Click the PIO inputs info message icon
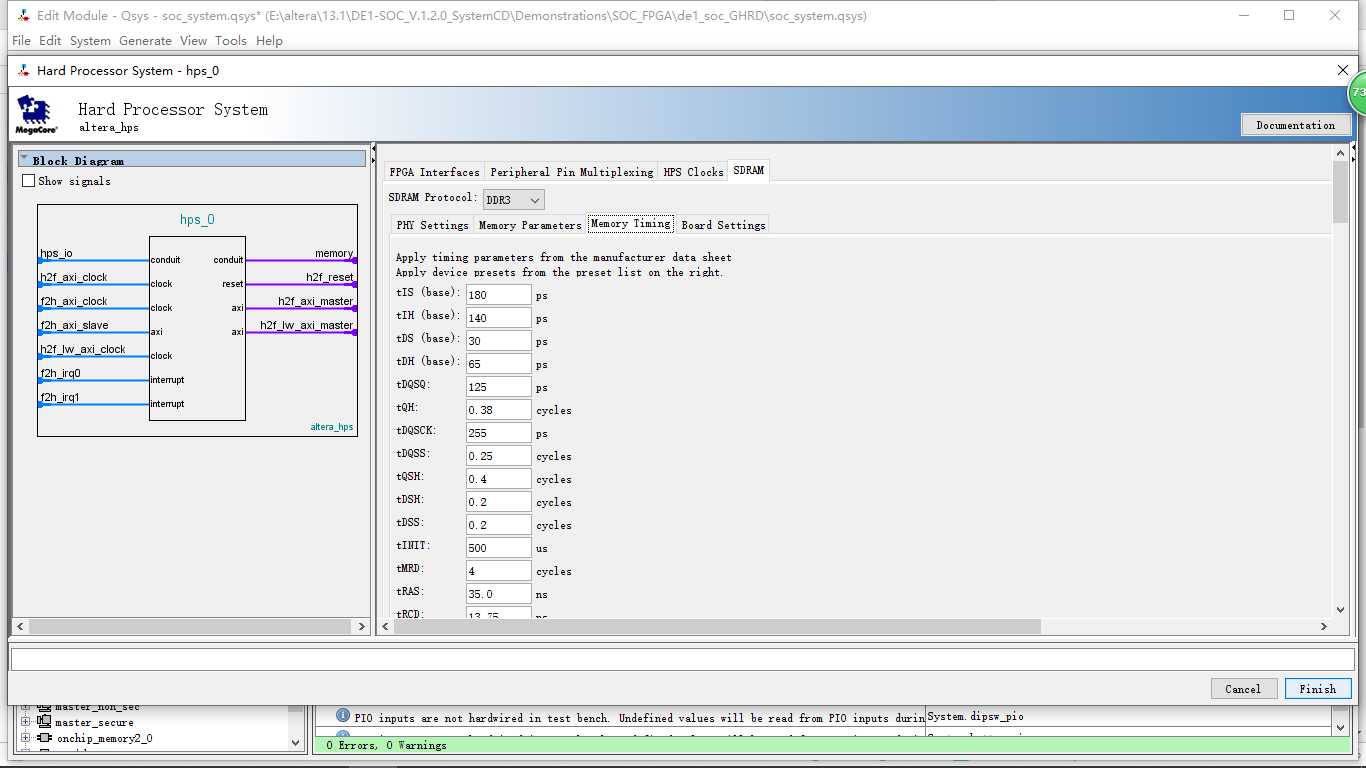 point(343,716)
